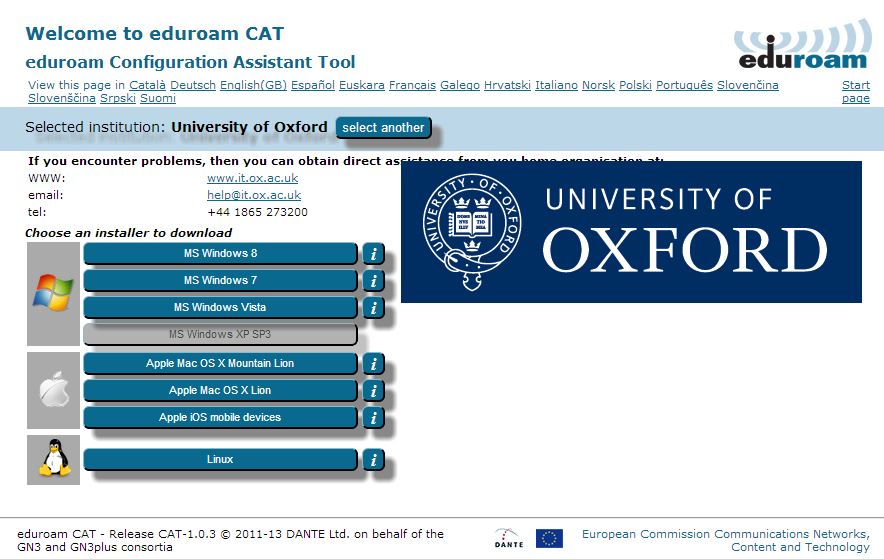This screenshot has width=884, height=559.
Task: View page in Português
Action: pos(684,85)
